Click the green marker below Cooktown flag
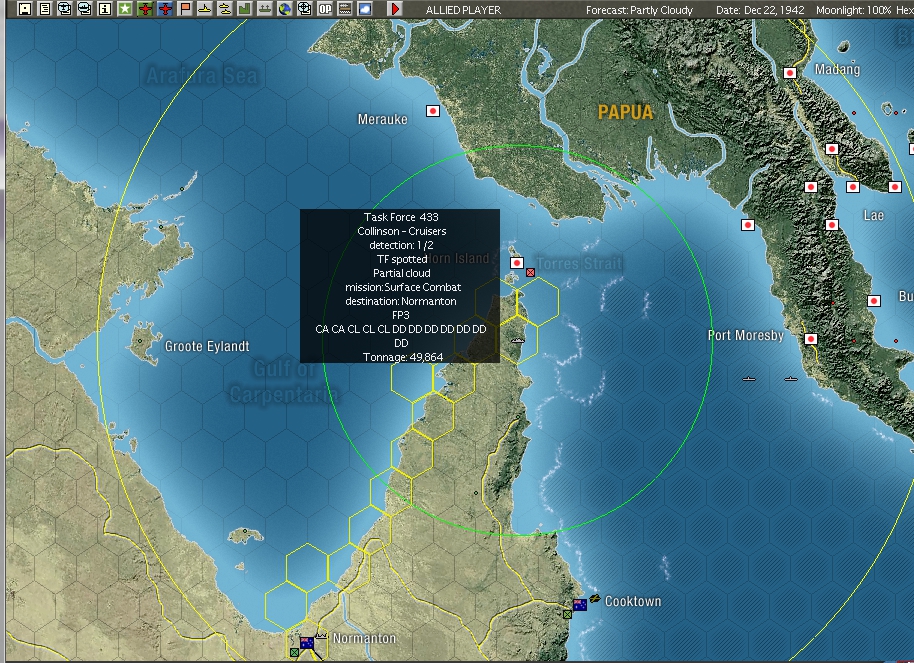Screen dimensions: 914x663 (567, 614)
